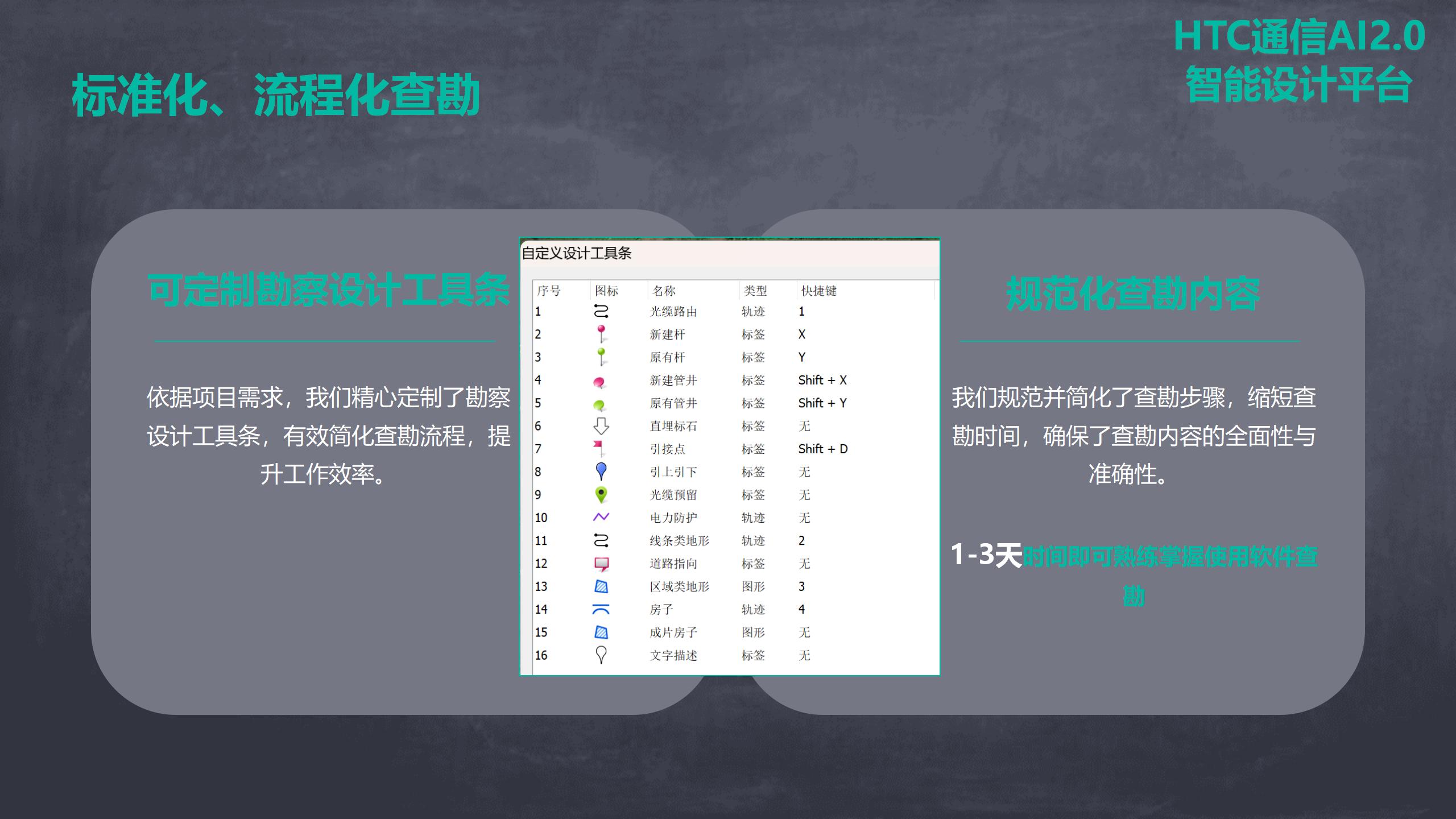Select the 光缆预留 row name
The height and width of the screenshot is (819, 1456).
[x=673, y=495]
